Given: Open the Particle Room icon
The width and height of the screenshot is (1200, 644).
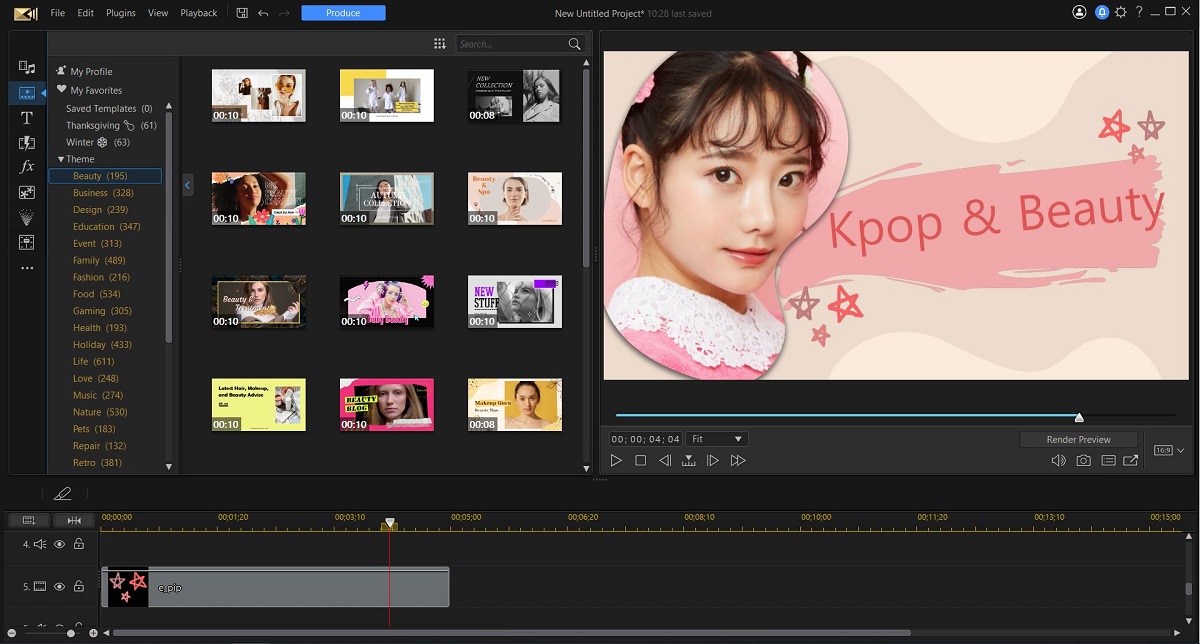Looking at the screenshot, I should (27, 217).
